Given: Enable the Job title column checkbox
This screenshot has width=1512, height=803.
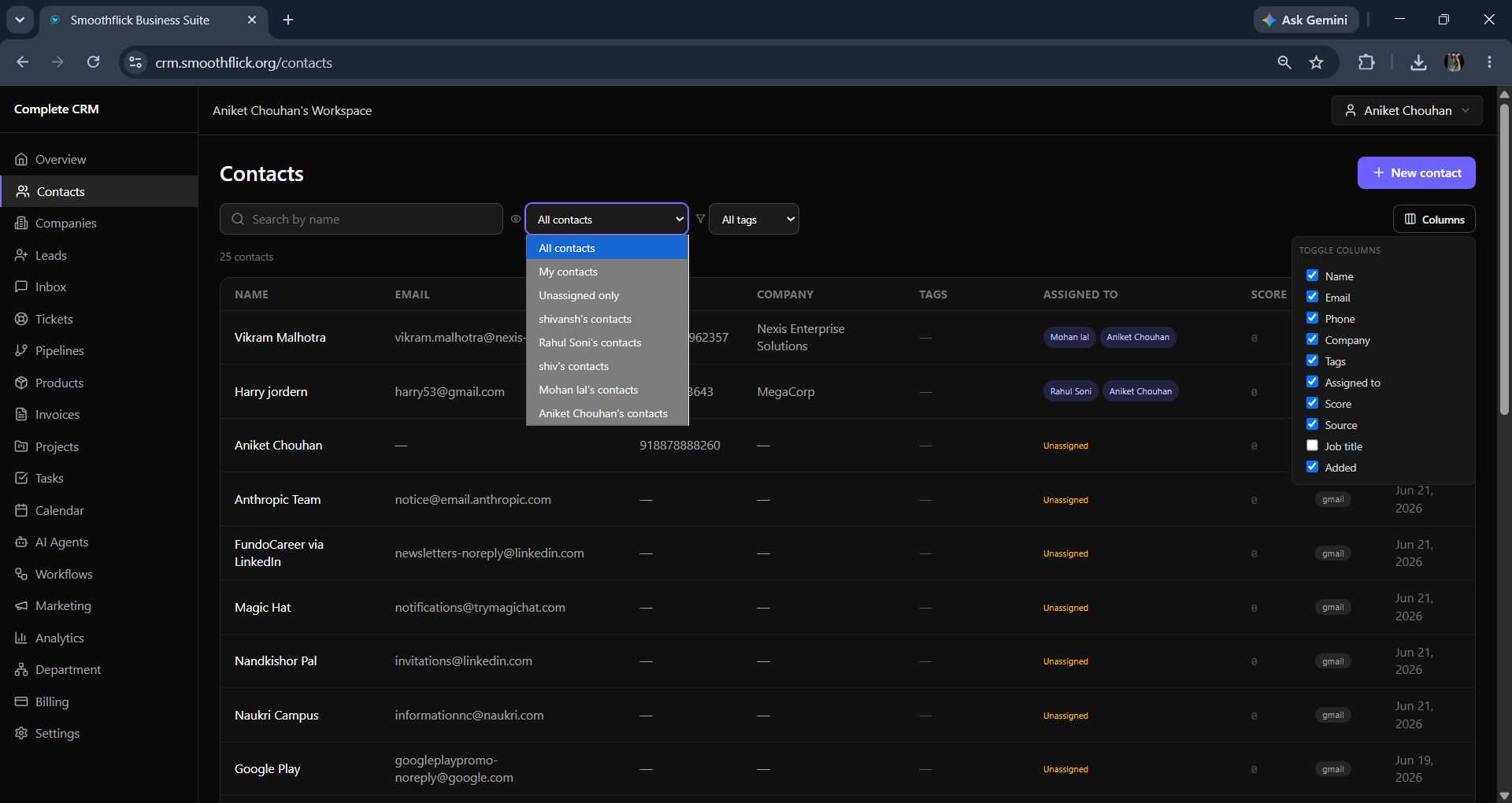Looking at the screenshot, I should (x=1312, y=446).
